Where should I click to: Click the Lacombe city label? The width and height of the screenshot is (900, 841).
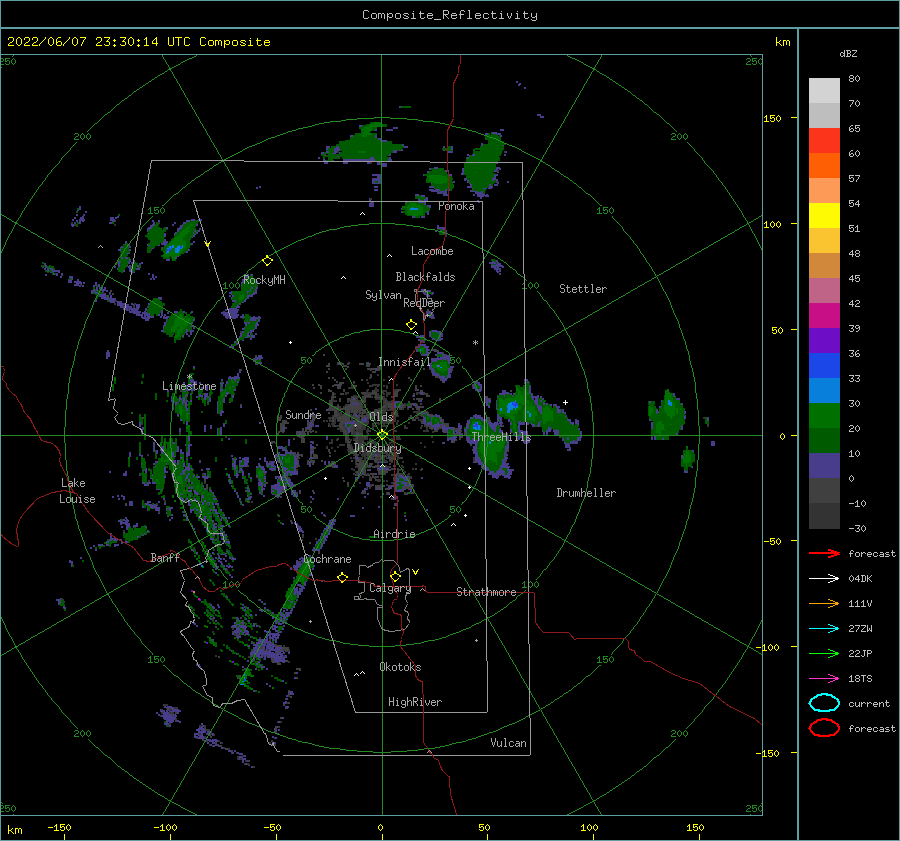(x=432, y=251)
